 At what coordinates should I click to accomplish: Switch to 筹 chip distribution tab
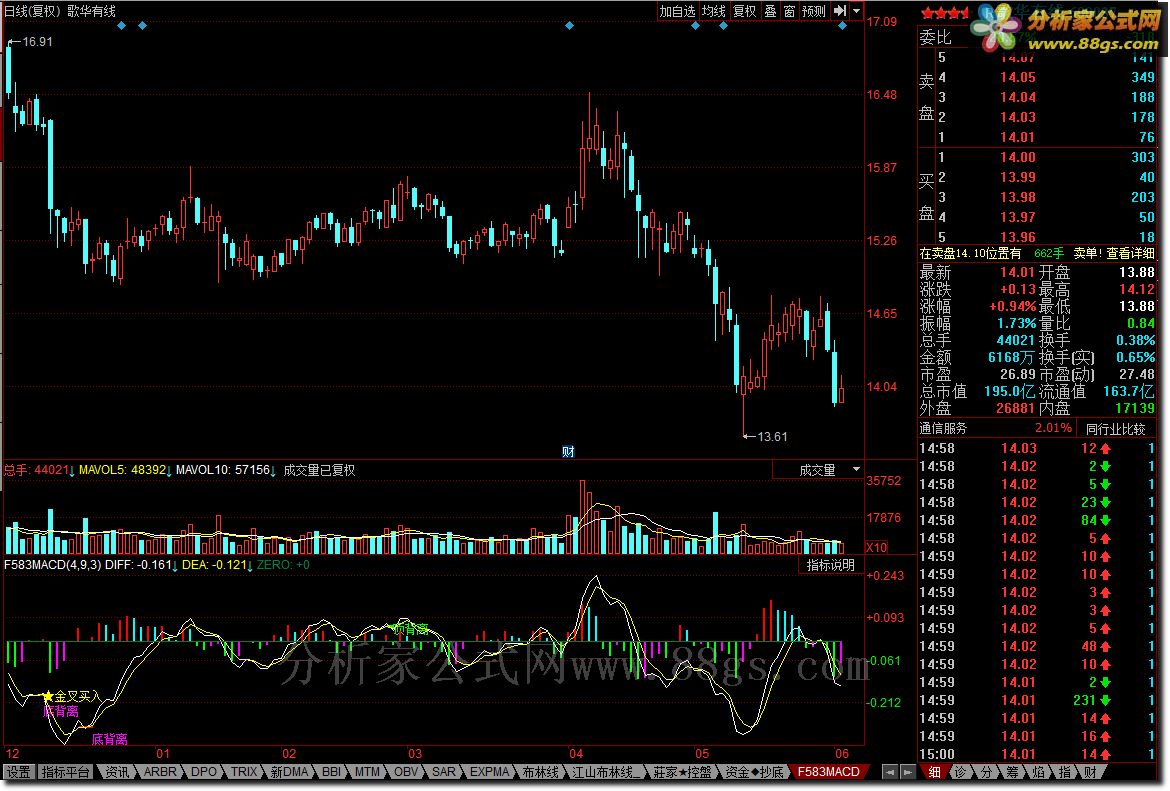point(1013,772)
